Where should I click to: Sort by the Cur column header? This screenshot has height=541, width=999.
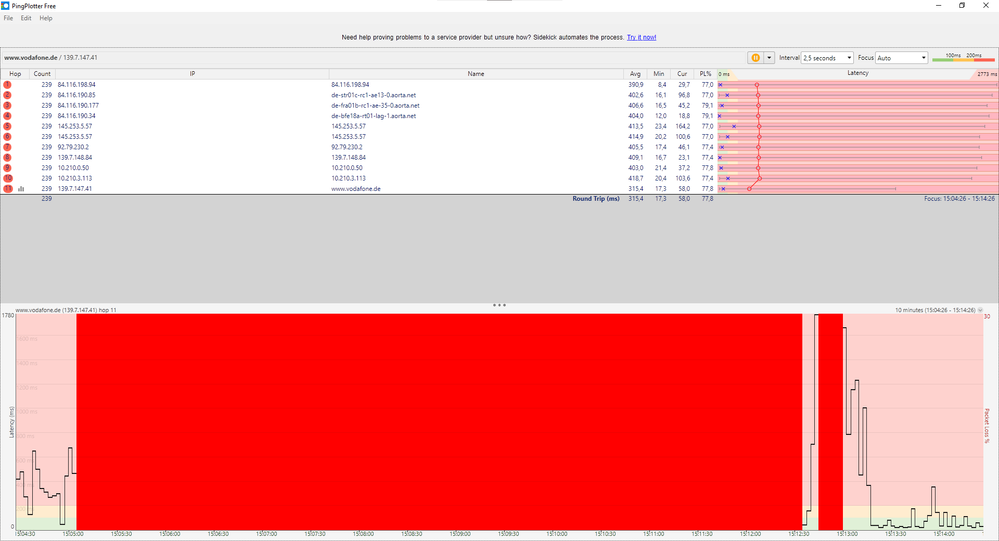pyautogui.click(x=682, y=74)
